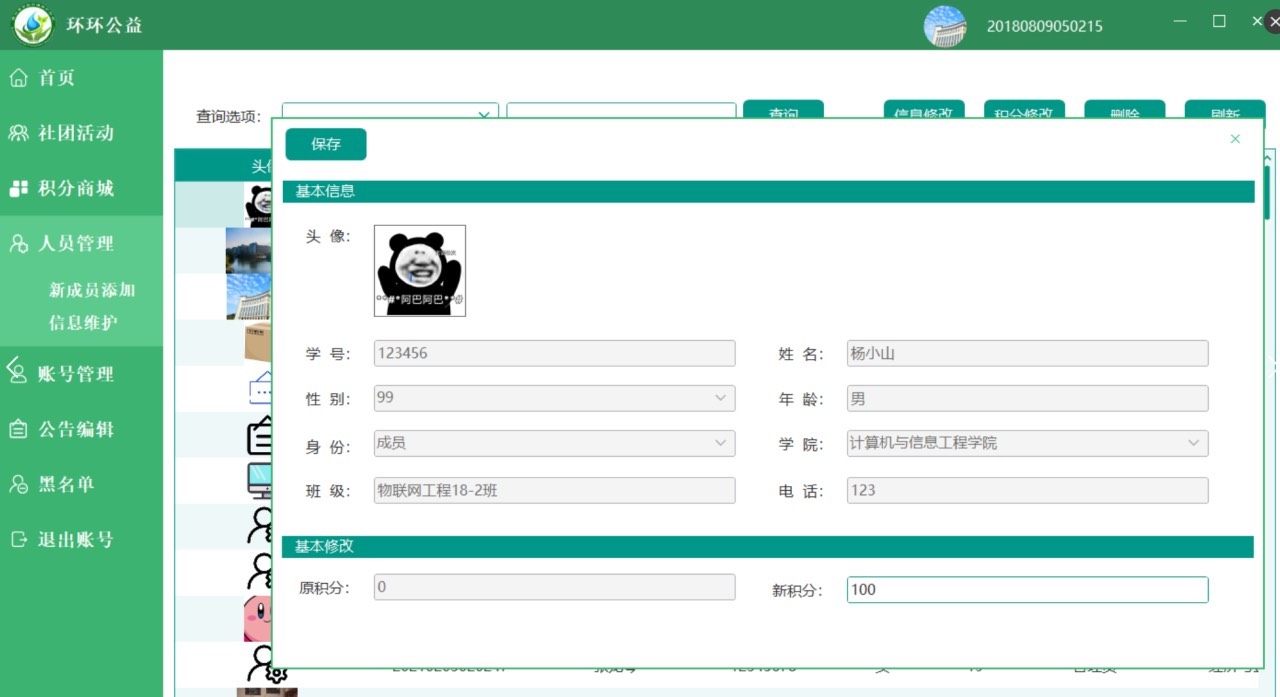The height and width of the screenshot is (697, 1280).
Task: Click the Kirby avatar in the member list
Action: tap(257, 619)
